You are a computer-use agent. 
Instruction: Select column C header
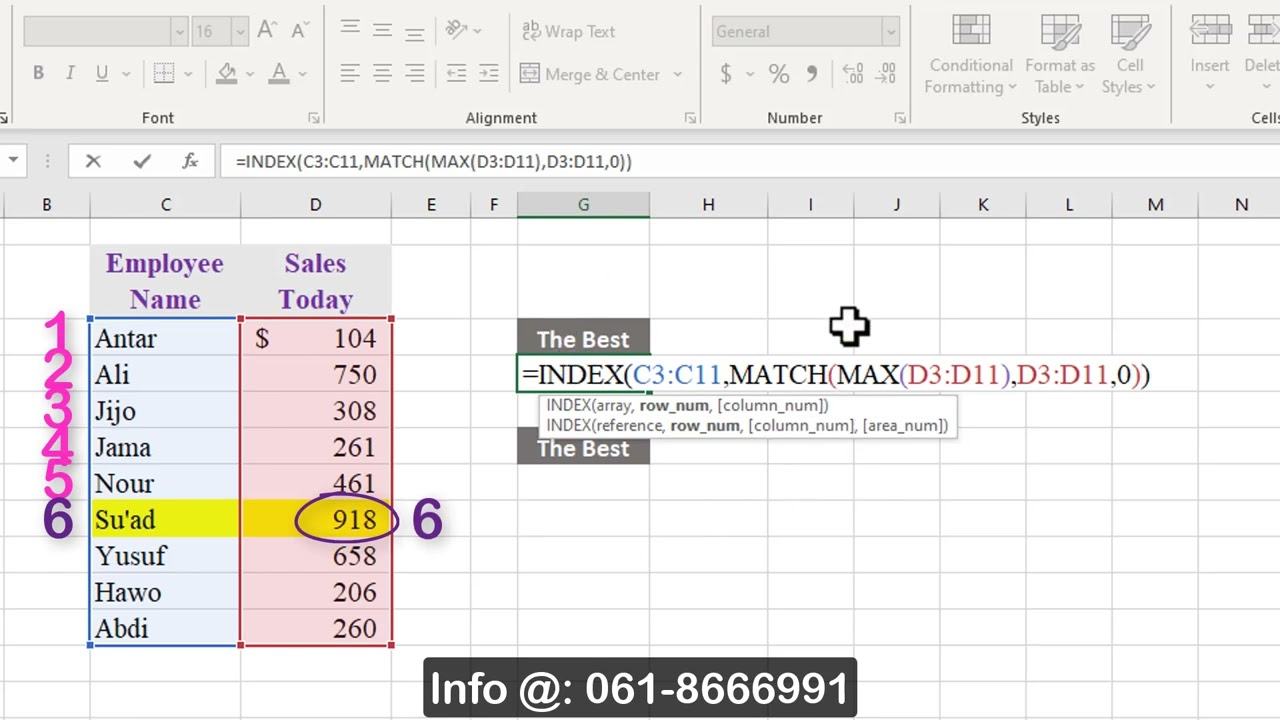click(x=165, y=204)
